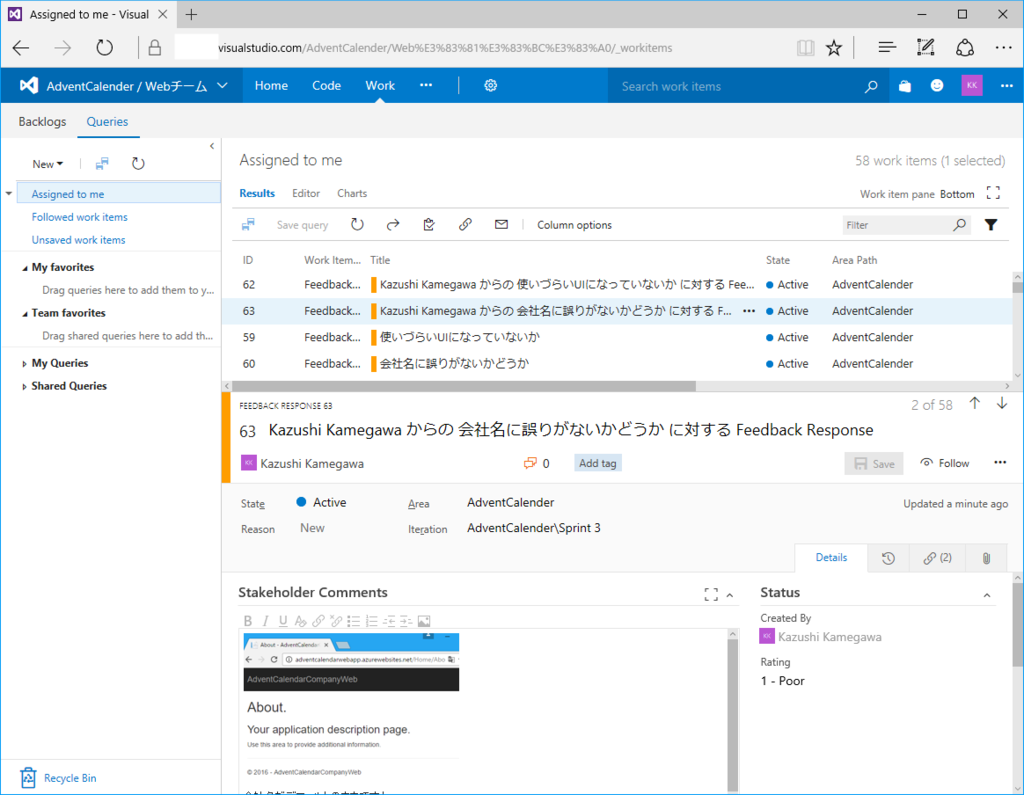Click the Iteration value AdventCalender\Sprint 3
Screen dimensions: 1024x795
[x=534, y=528]
